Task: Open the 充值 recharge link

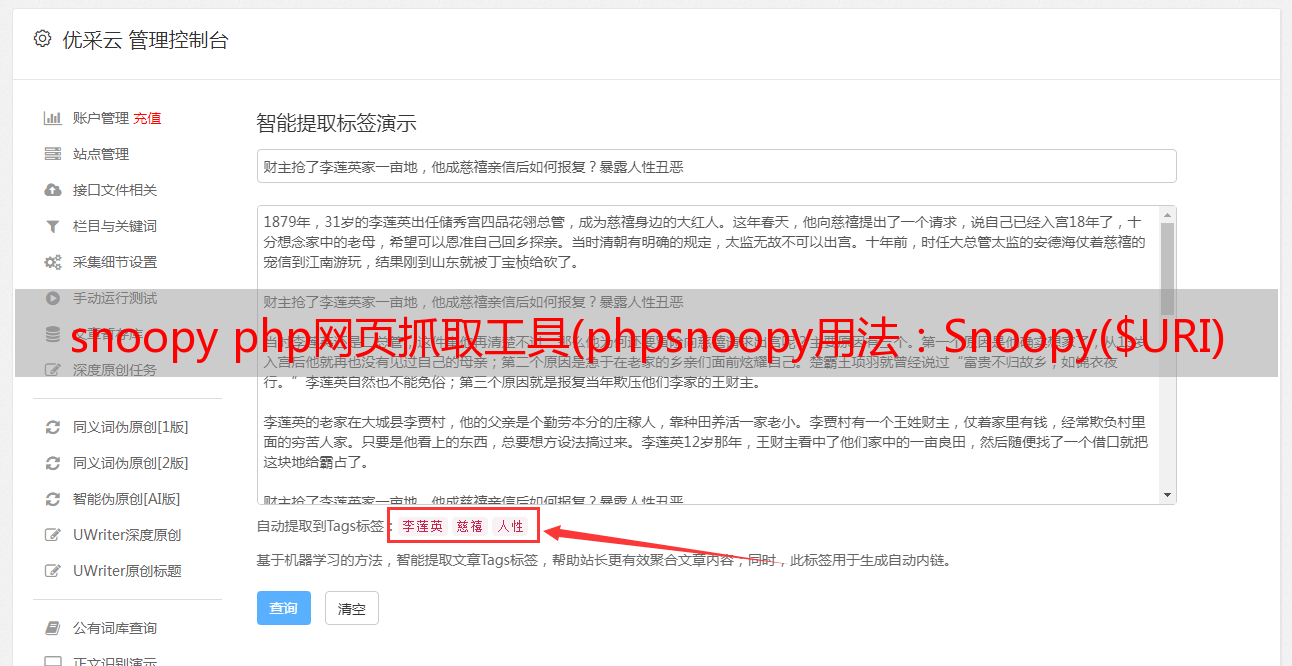Action: (147, 118)
